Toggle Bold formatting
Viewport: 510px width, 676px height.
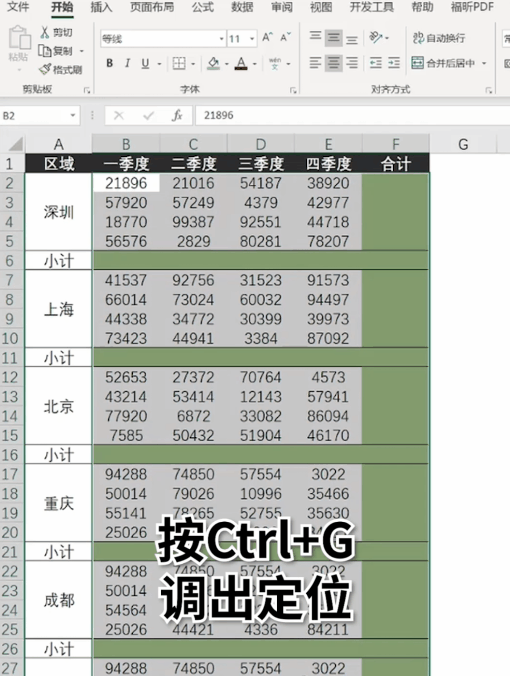[110, 63]
